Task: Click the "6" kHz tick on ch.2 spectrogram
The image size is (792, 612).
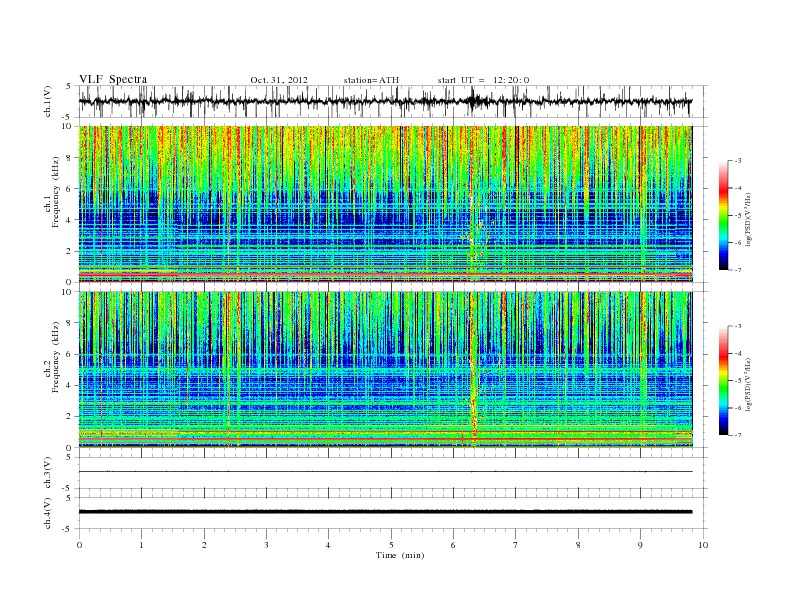Action: pos(69,354)
